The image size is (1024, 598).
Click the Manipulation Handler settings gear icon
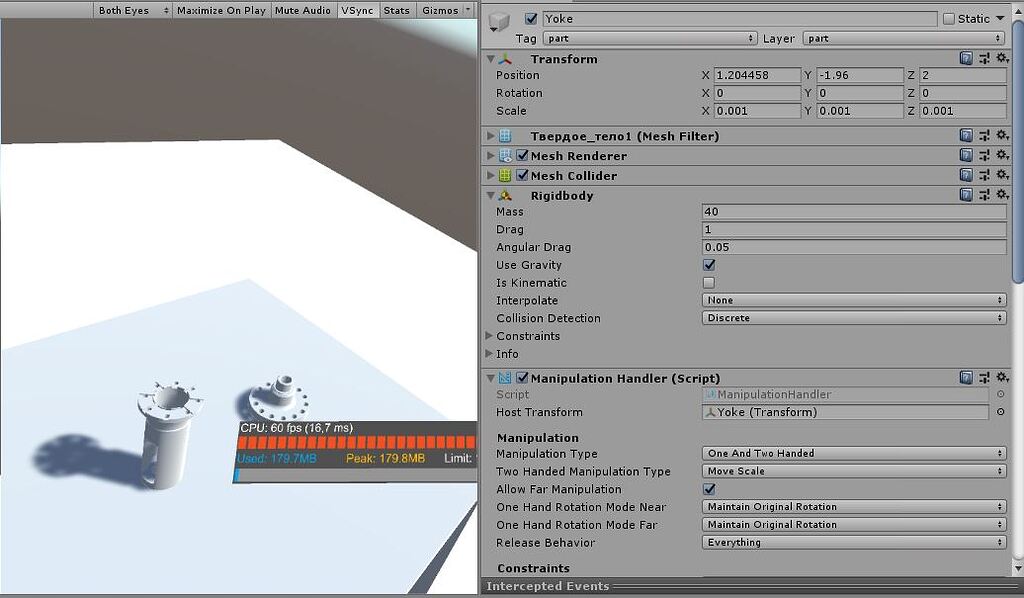[x=1004, y=378]
